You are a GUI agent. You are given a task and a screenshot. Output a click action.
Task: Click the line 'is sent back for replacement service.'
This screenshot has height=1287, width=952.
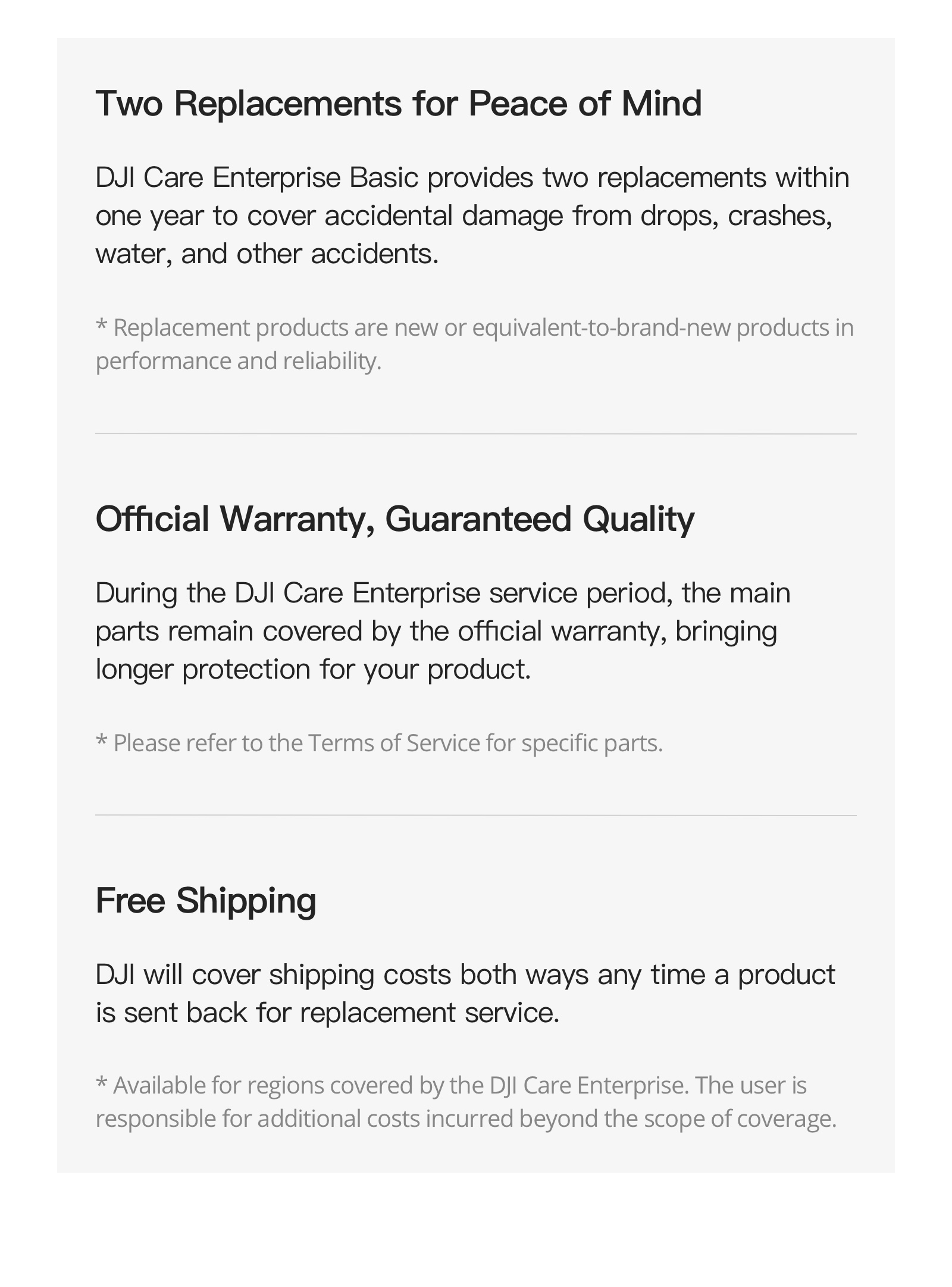point(328,1013)
